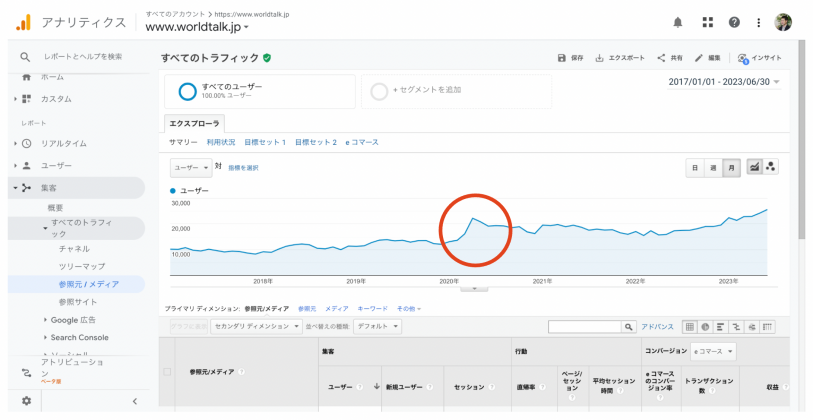
Task: Open the date range 2017/01/01 - 2023/06/30 picker
Action: [x=724, y=82]
